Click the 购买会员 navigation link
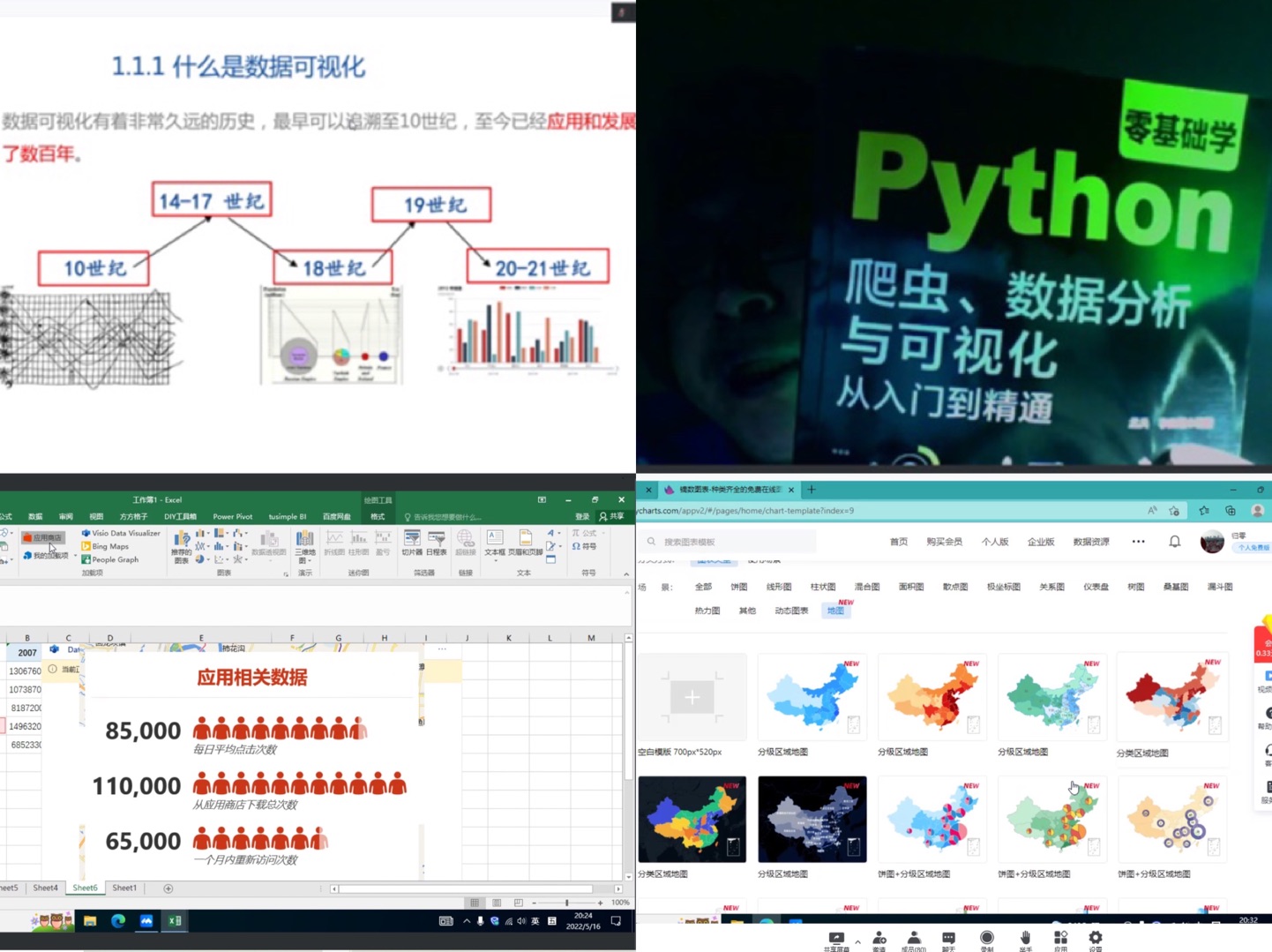The width and height of the screenshot is (1272, 952). 944,542
